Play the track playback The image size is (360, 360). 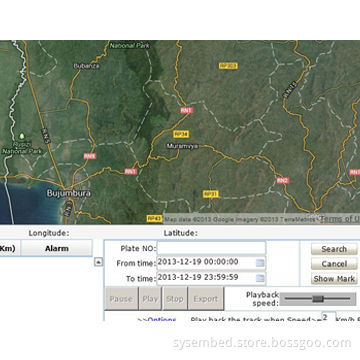pos(150,299)
